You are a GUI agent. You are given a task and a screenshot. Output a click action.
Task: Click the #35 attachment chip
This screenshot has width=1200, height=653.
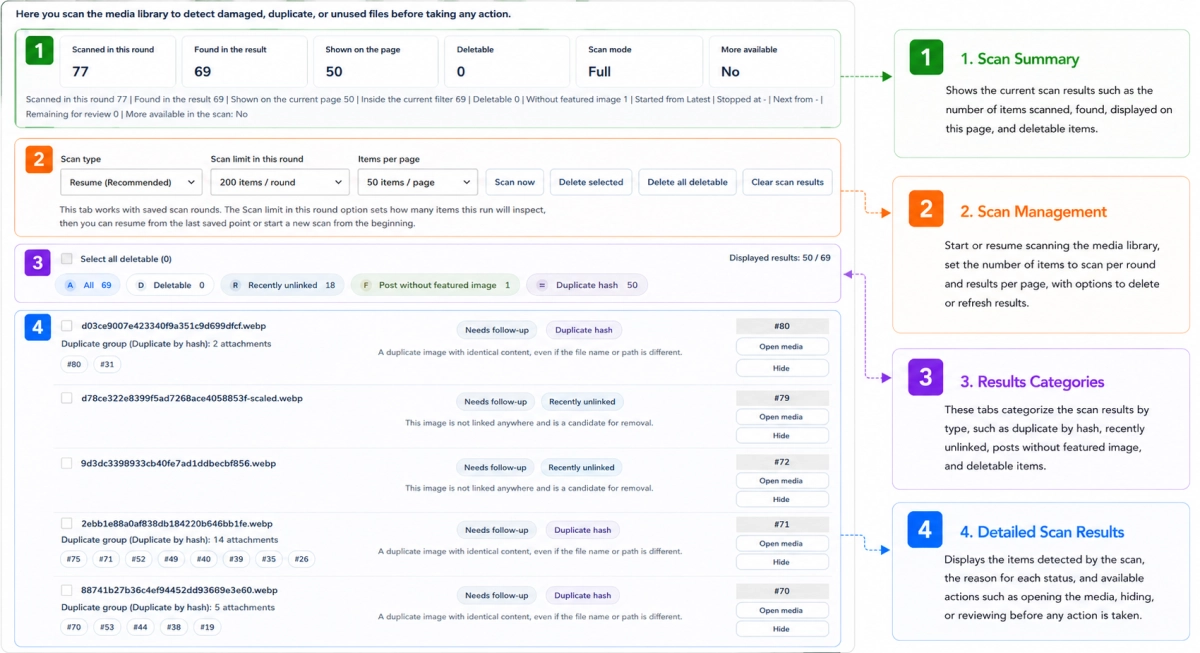pyautogui.click(x=269, y=559)
